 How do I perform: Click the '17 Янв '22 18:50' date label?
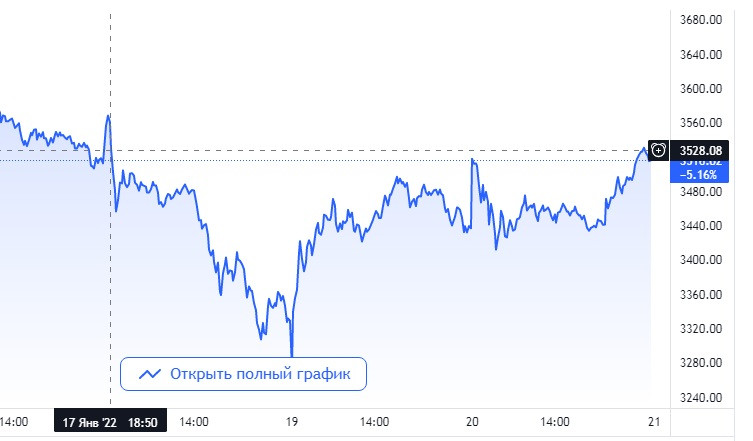[x=110, y=423]
